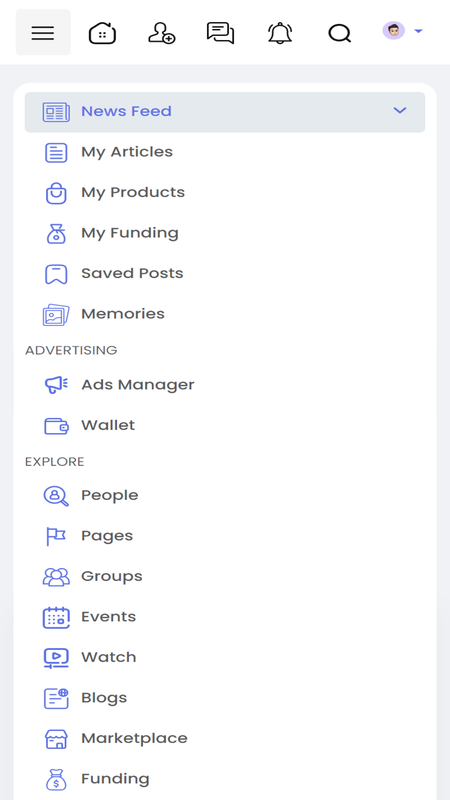The image size is (450, 800).
Task: Click the My Funding money bag icon
Action: point(56,233)
